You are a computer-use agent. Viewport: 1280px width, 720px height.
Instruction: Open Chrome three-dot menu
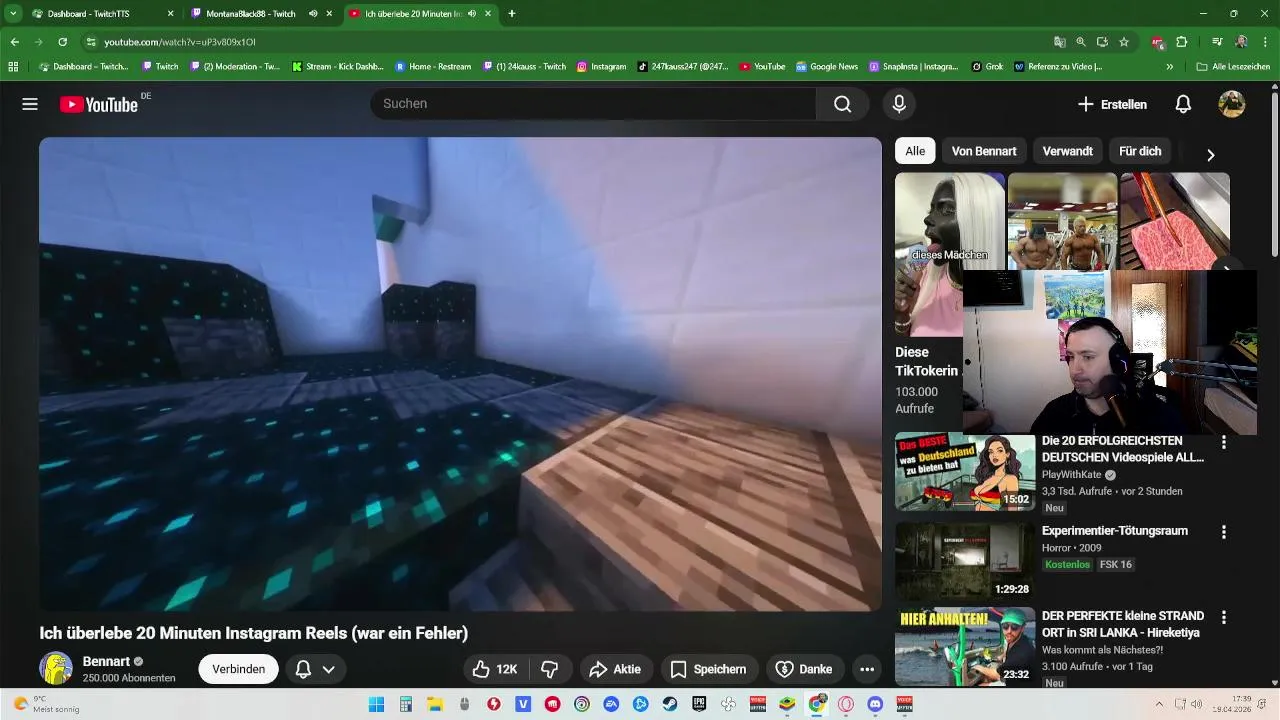click(x=1266, y=42)
